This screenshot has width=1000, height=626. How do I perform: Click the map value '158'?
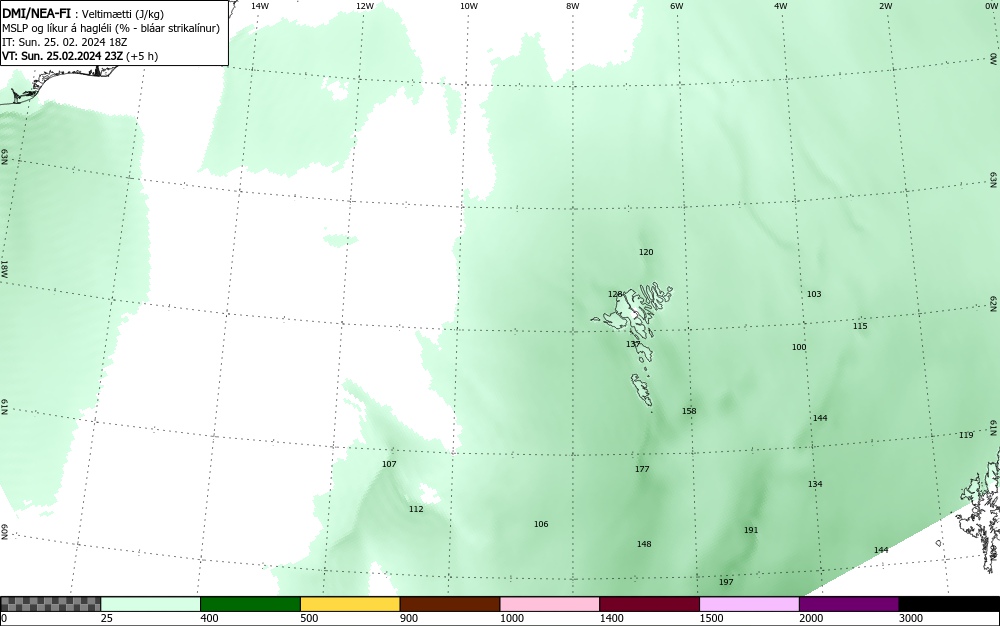click(x=689, y=411)
